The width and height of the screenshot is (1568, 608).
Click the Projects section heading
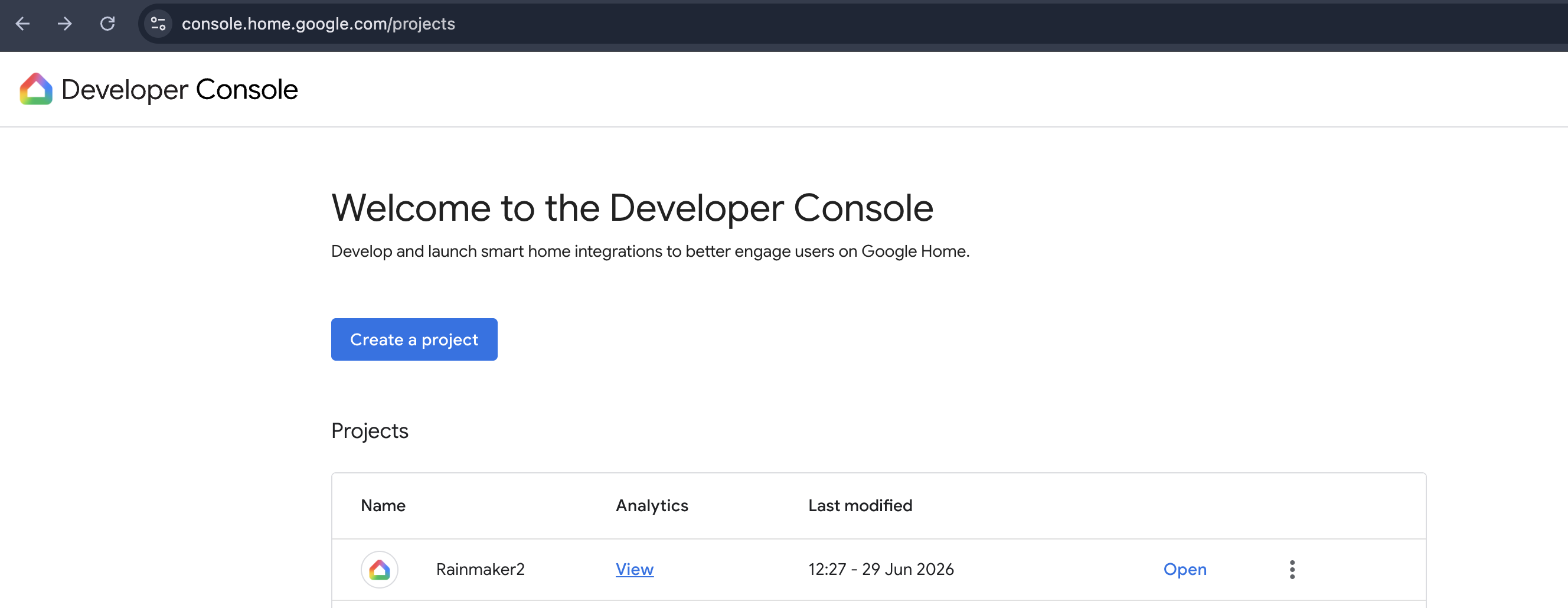[x=370, y=431]
